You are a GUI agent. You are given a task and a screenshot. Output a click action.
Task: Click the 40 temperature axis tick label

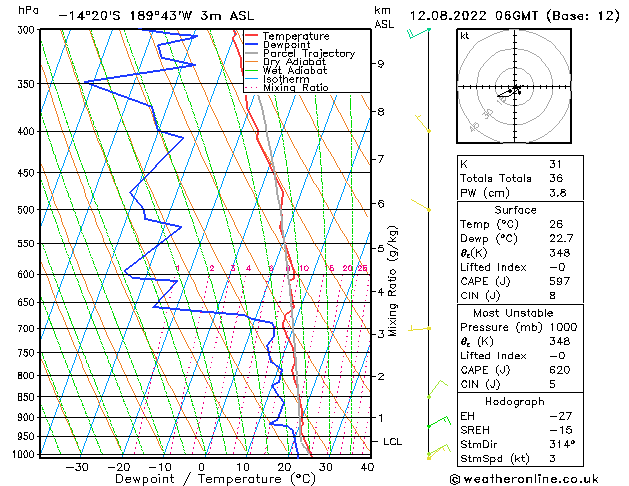pos(367,467)
